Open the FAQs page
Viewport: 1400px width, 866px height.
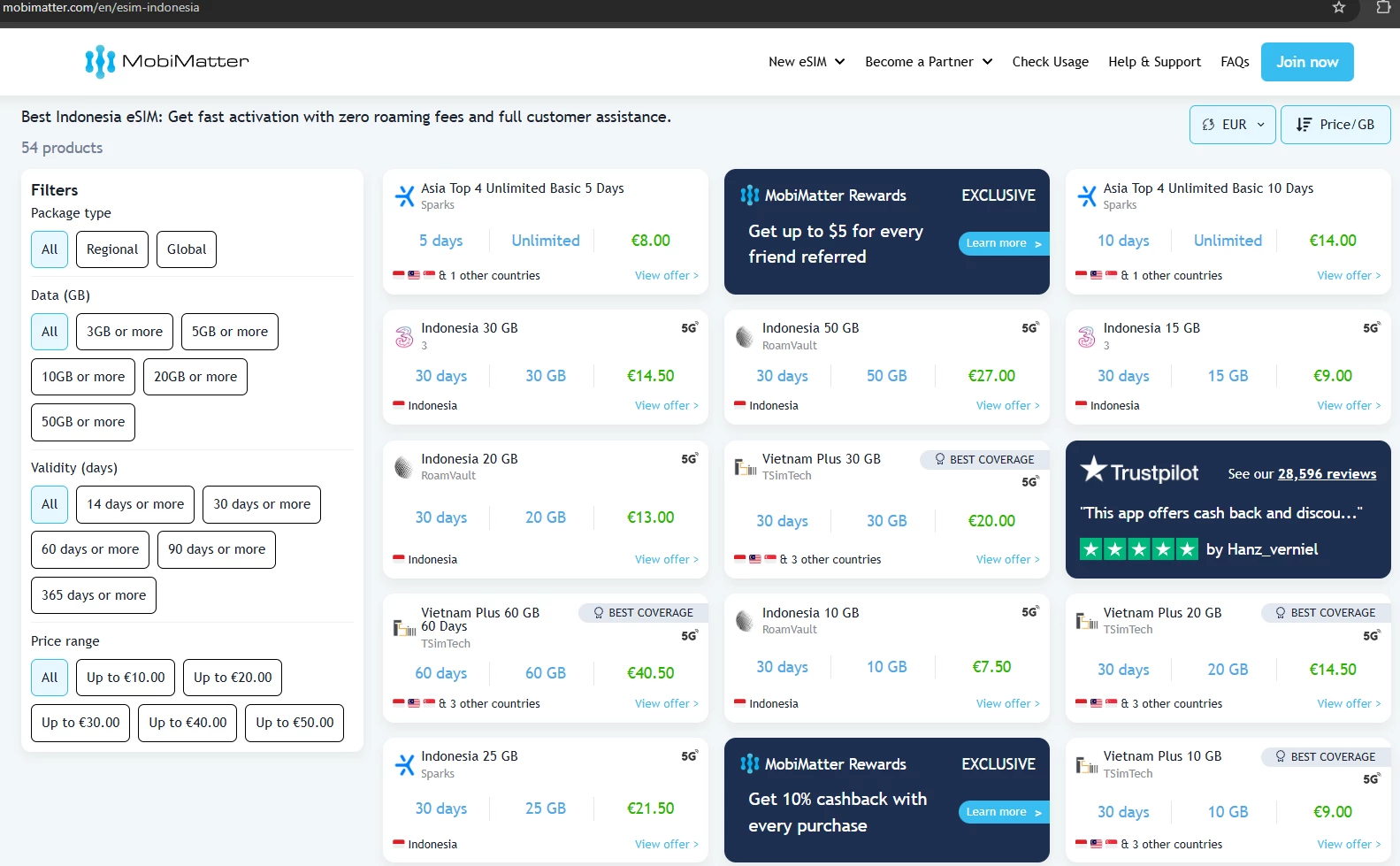coord(1235,62)
